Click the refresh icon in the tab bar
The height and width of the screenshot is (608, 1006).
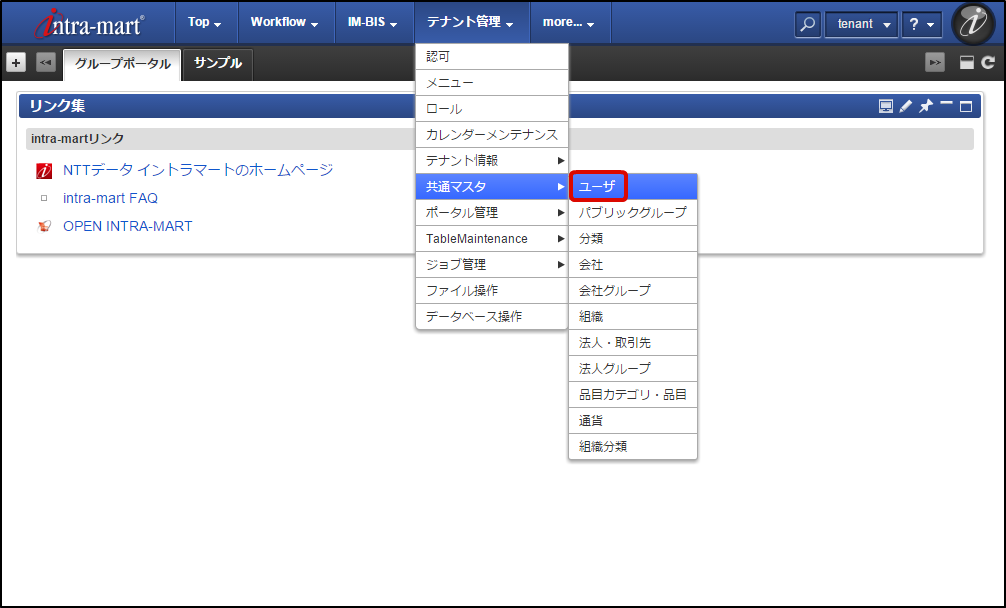point(988,62)
